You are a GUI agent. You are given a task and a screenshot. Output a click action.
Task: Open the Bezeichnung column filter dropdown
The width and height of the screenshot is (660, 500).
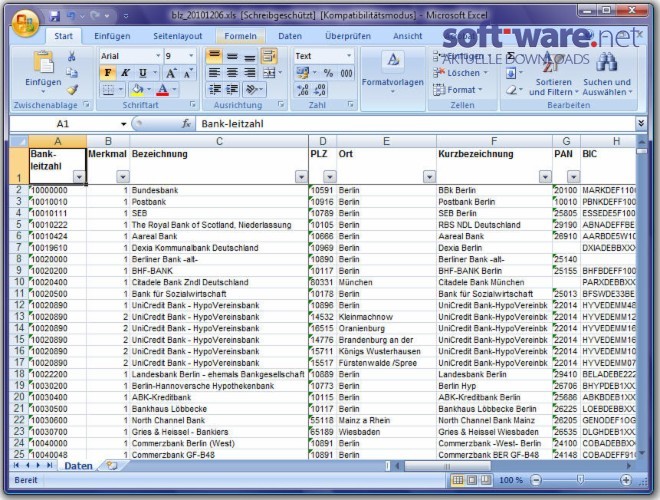coord(301,177)
